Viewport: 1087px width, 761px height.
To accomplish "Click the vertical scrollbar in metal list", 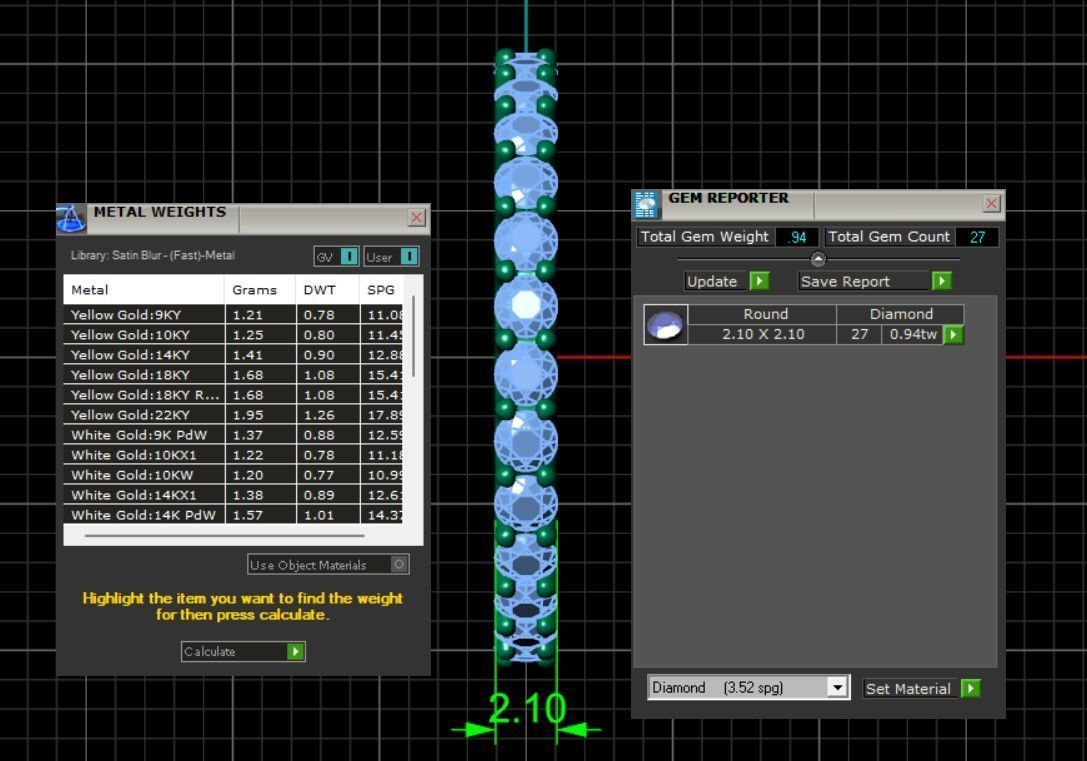I will (x=414, y=336).
